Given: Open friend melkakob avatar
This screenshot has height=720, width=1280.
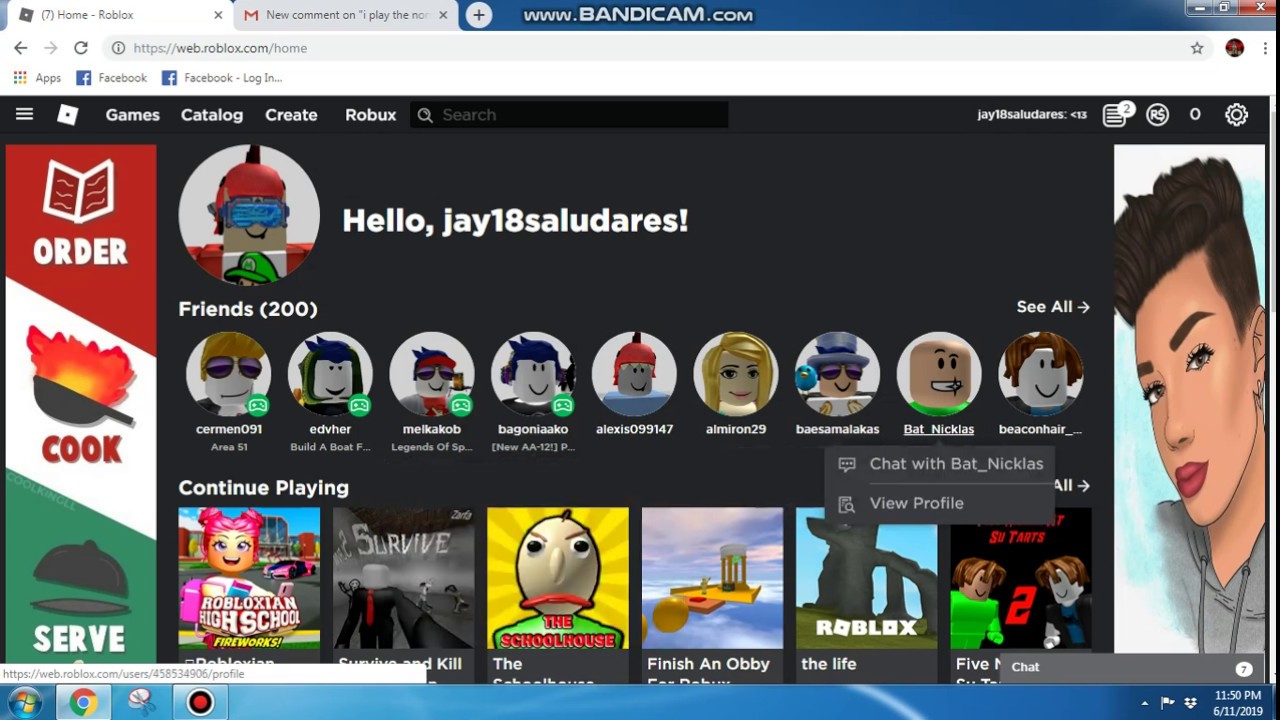Looking at the screenshot, I should 432,375.
